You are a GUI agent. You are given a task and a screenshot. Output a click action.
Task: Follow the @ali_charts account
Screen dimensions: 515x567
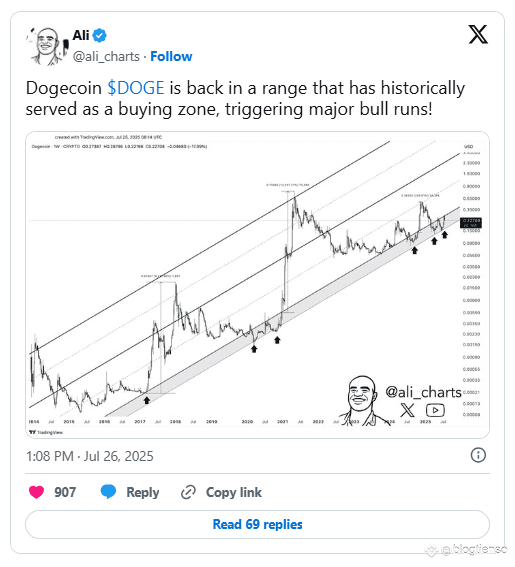pyautogui.click(x=171, y=56)
